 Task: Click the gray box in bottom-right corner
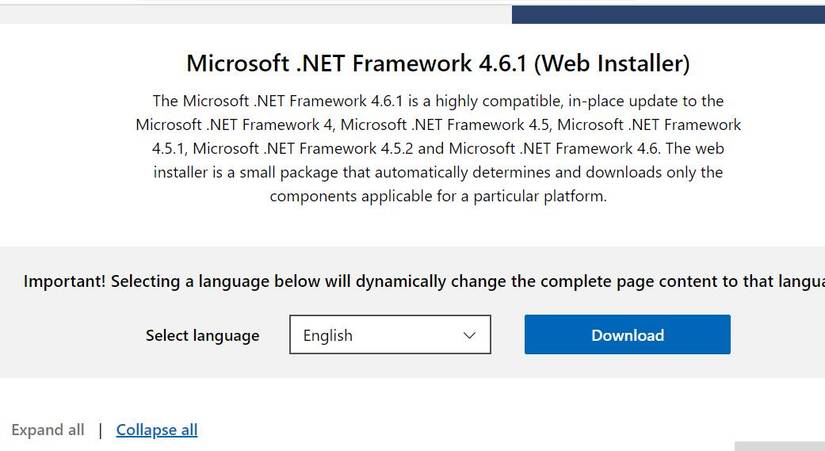click(x=779, y=446)
